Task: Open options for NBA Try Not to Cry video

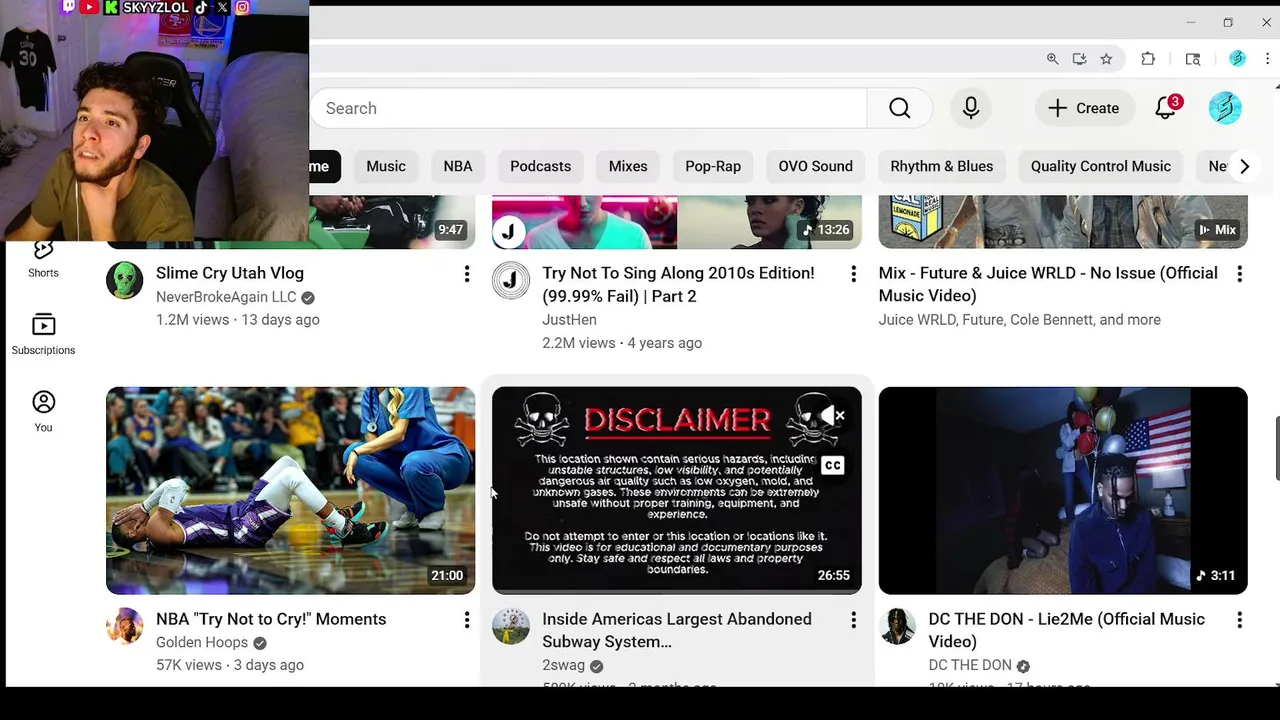Action: [x=466, y=620]
